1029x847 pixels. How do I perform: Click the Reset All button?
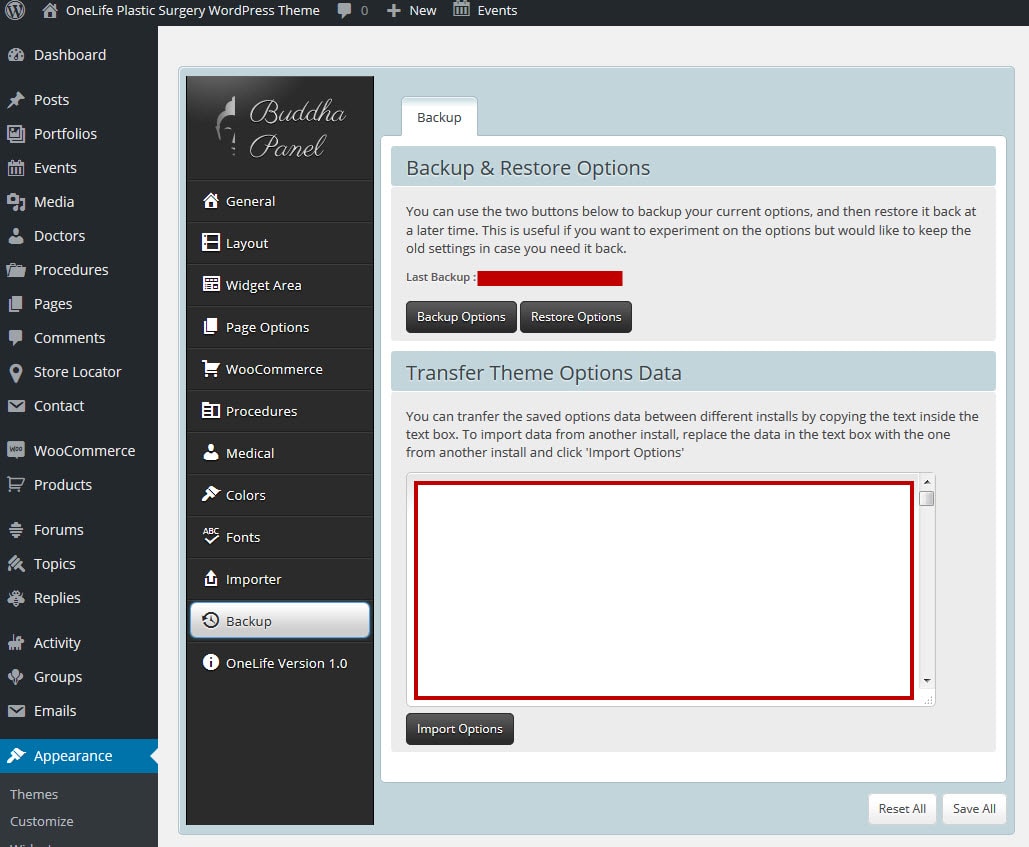(x=902, y=809)
